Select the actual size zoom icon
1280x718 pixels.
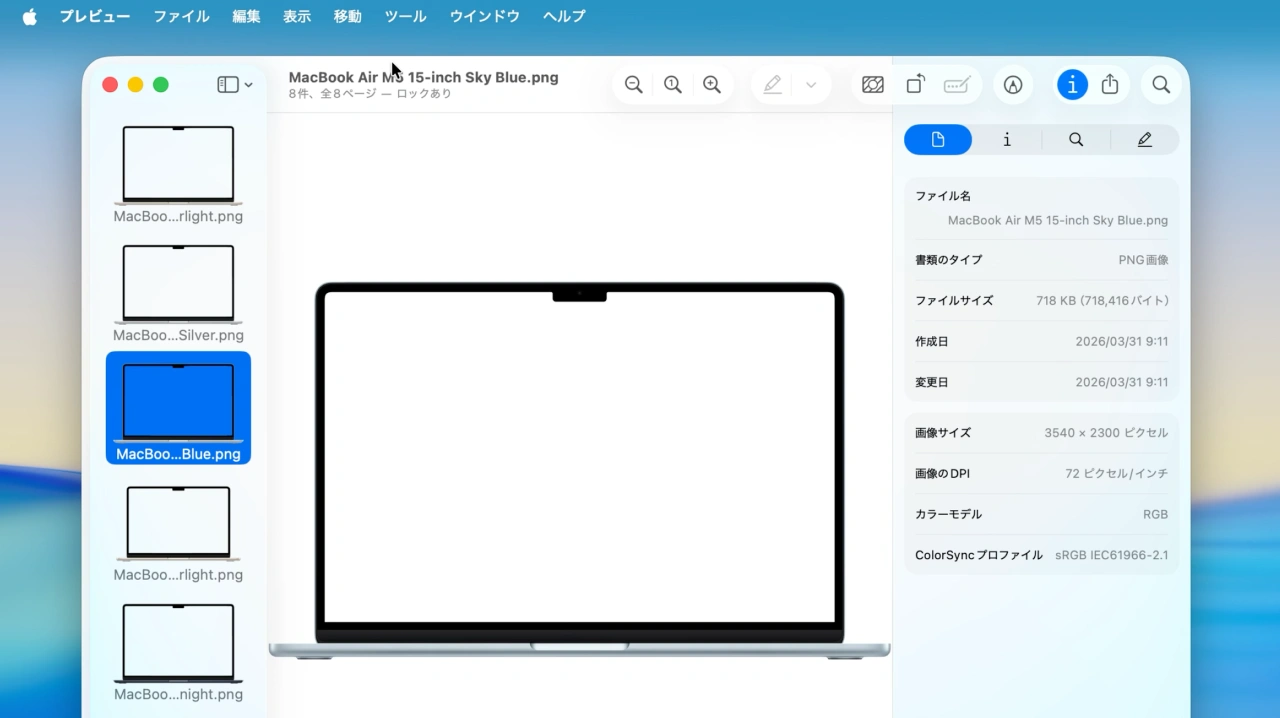[x=672, y=84]
